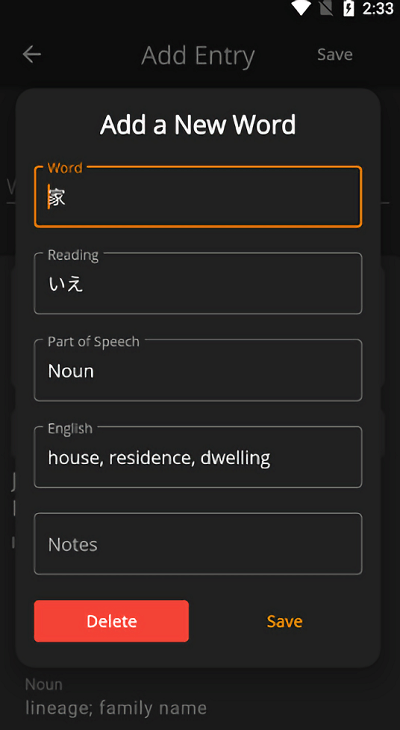Tap the Reading floating label
The height and width of the screenshot is (730, 400).
click(73, 255)
